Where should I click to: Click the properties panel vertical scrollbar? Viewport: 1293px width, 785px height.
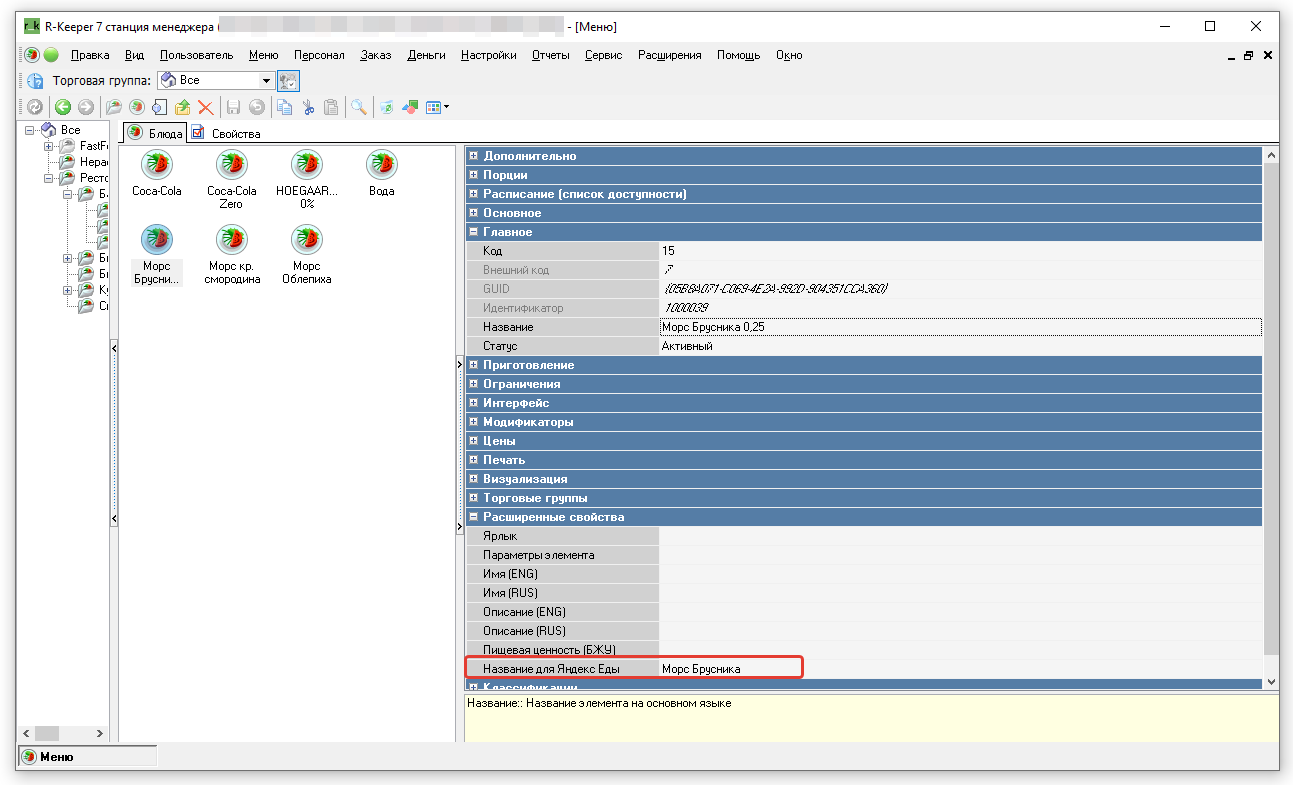tap(1271, 418)
